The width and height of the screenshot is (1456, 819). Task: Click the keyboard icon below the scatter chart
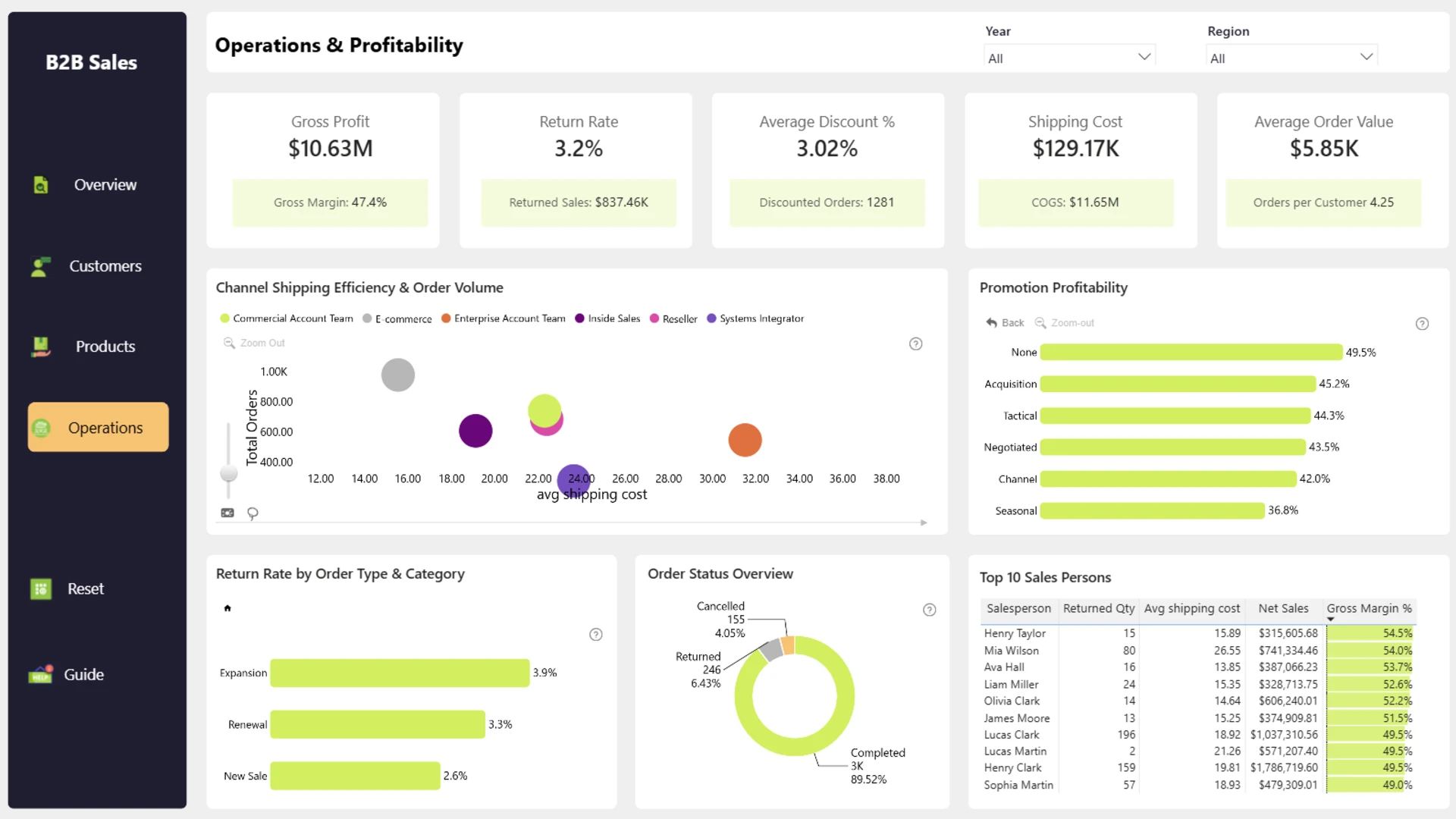pyautogui.click(x=227, y=513)
